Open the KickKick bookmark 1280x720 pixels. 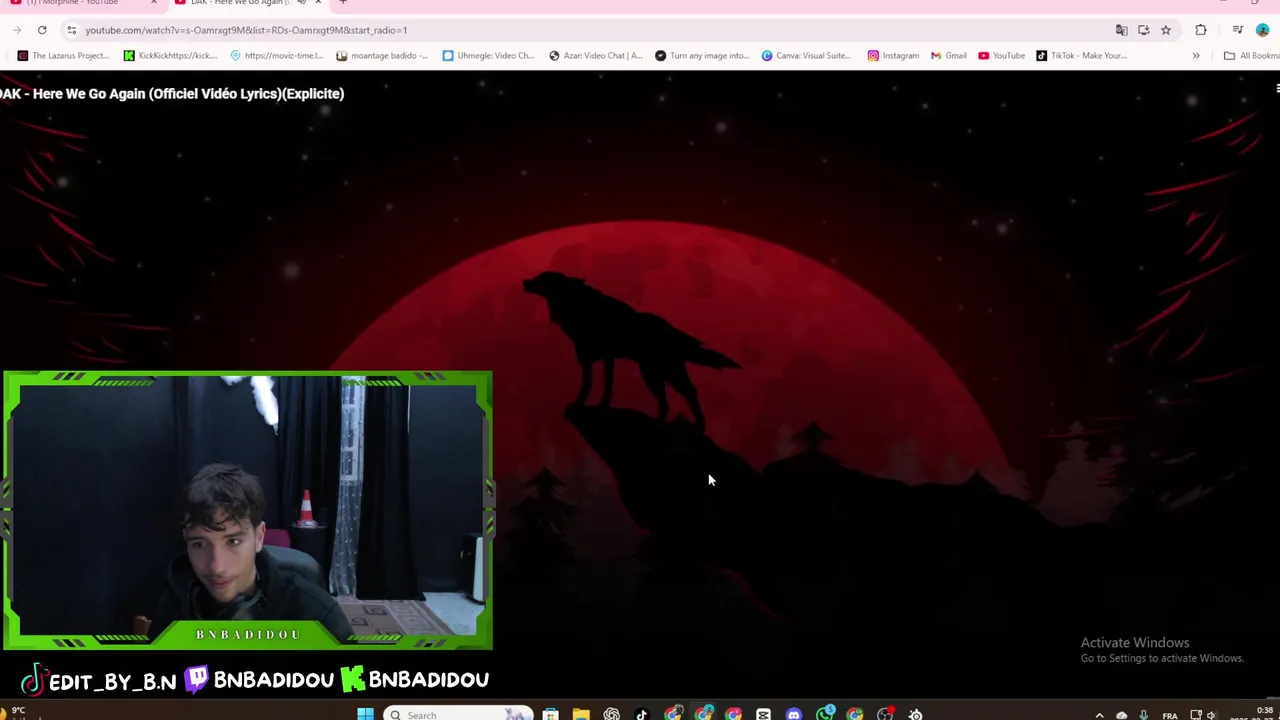coord(170,55)
